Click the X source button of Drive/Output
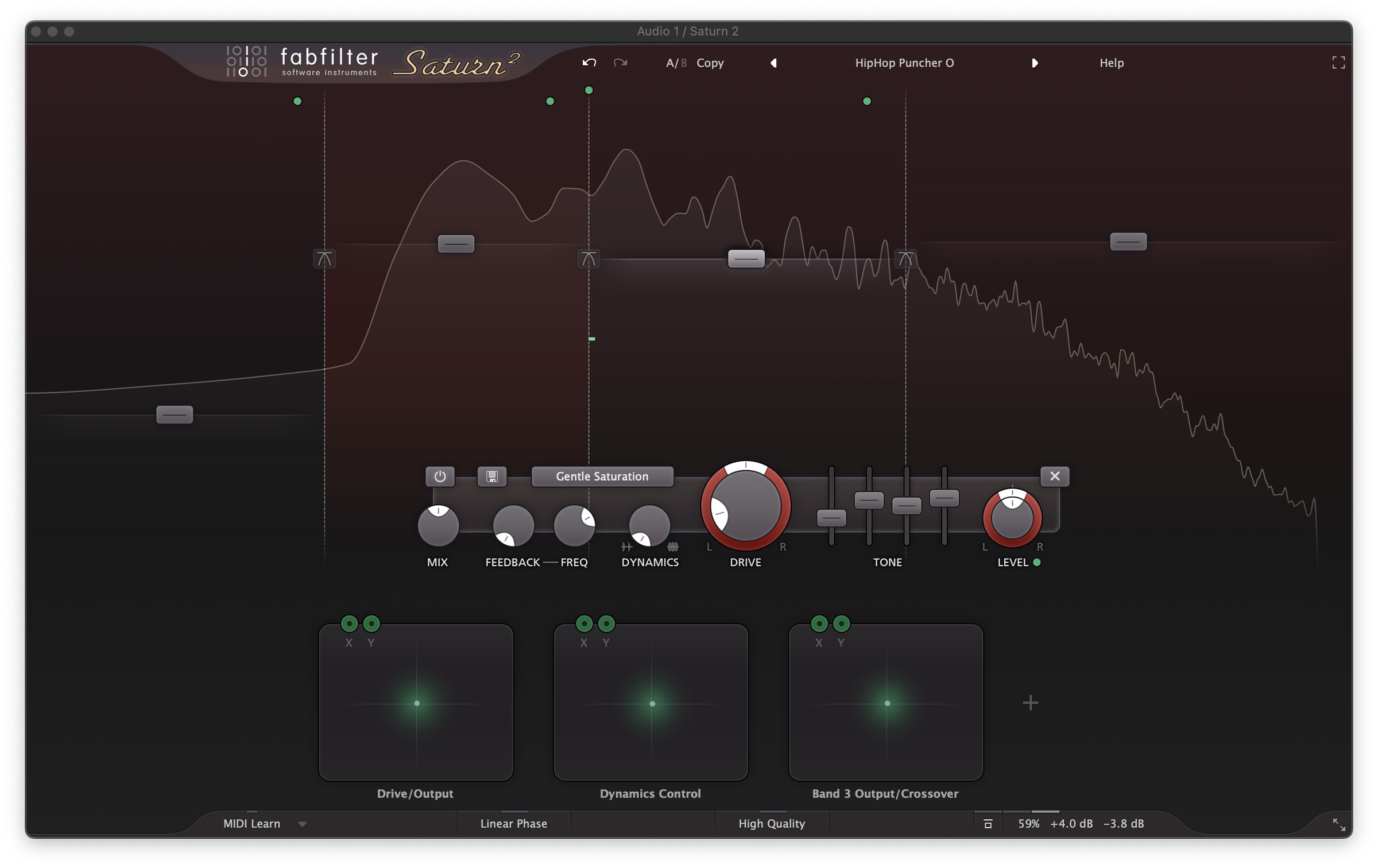 (349, 623)
